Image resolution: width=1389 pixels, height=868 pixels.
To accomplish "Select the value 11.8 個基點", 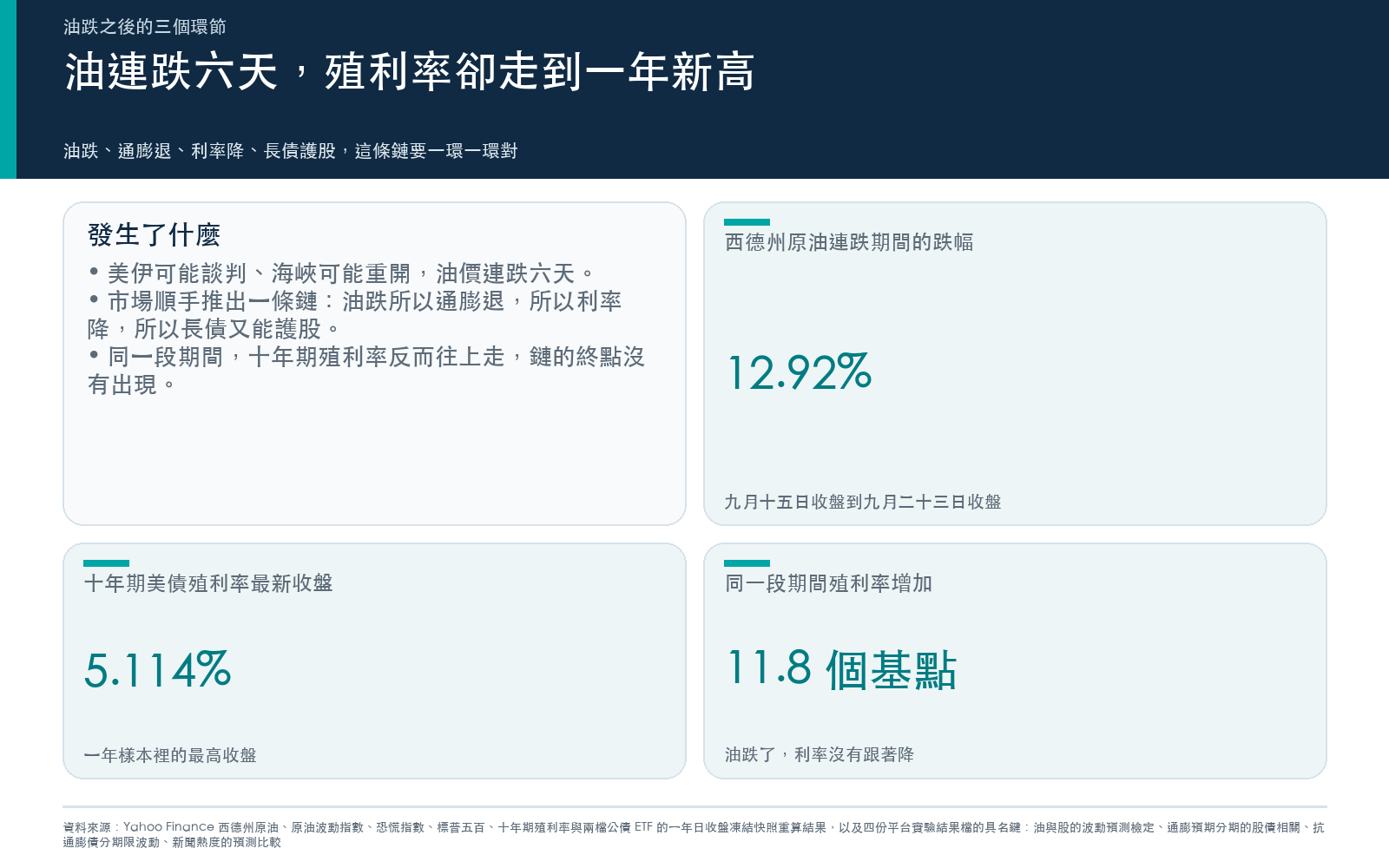I will click(841, 670).
